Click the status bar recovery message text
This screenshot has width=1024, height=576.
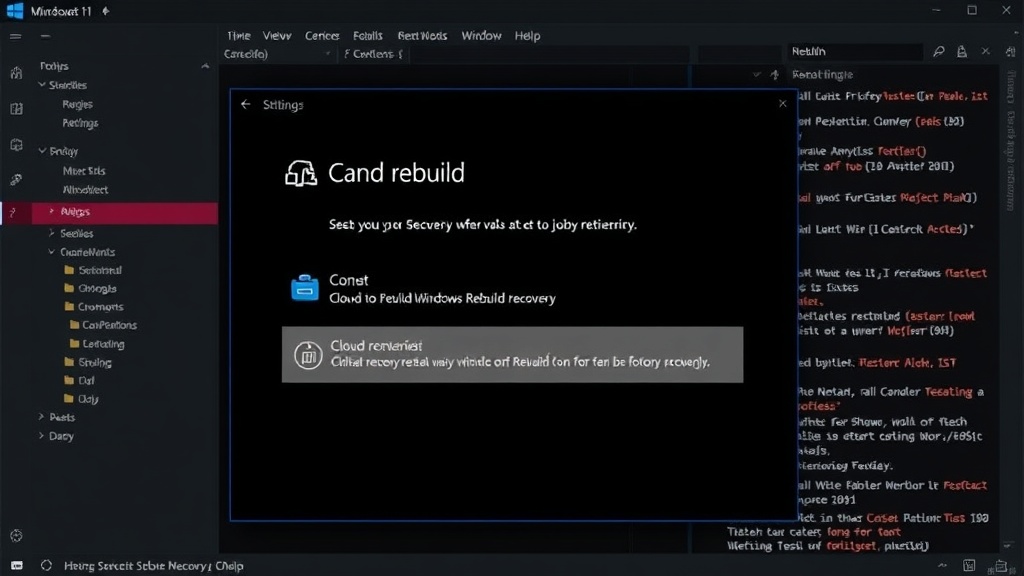[153, 566]
